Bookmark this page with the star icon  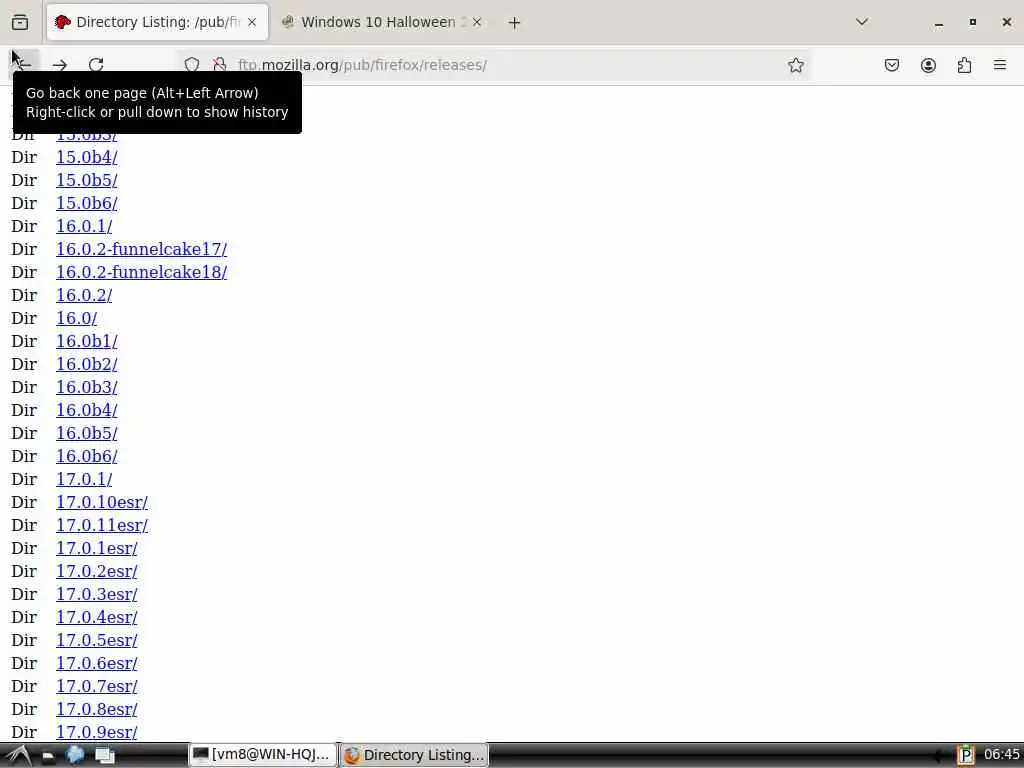click(x=795, y=65)
